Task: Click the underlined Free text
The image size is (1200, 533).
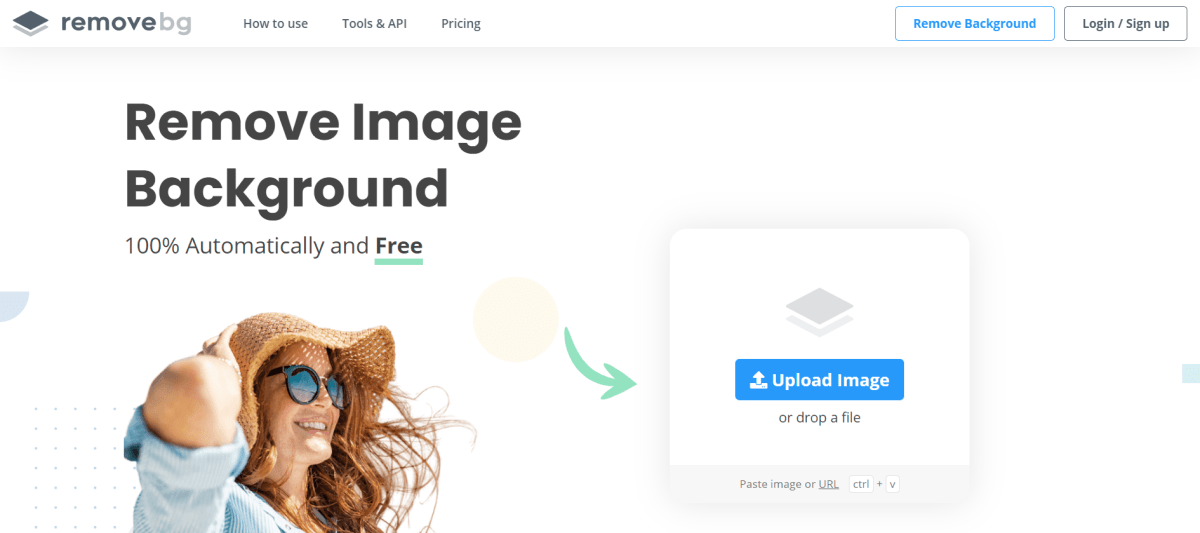Action: 399,246
